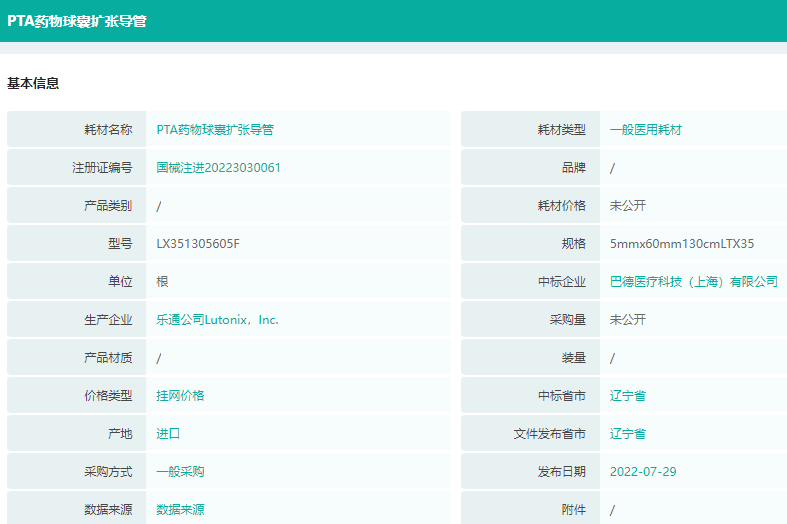
Task: Select the model number LX351305605F
Action: pos(198,244)
